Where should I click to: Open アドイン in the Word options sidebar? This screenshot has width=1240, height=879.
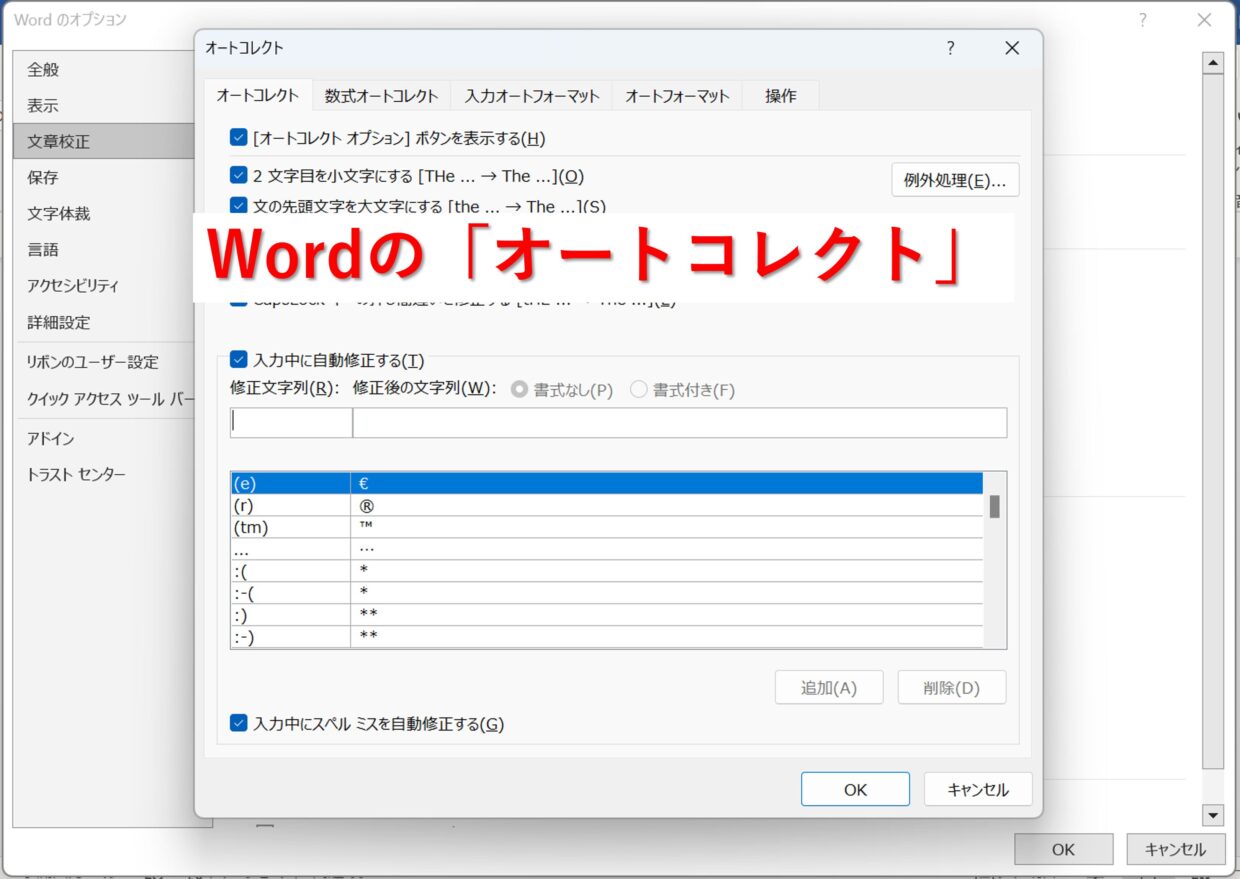click(x=104, y=439)
